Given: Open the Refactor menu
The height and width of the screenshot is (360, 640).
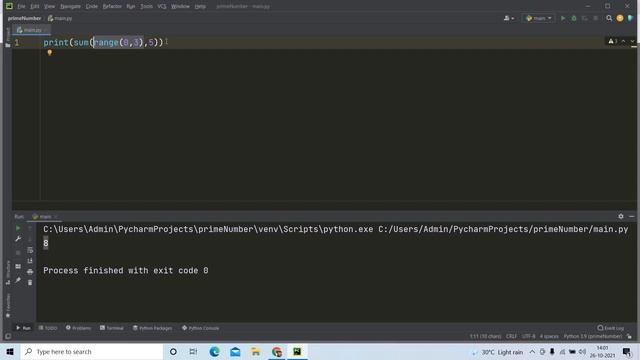Looking at the screenshot, I should pos(112,7).
